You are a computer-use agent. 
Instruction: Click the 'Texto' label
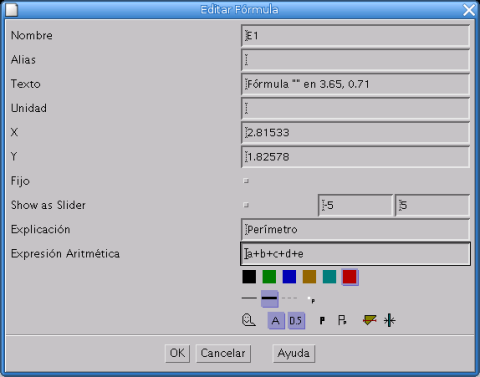point(26,84)
